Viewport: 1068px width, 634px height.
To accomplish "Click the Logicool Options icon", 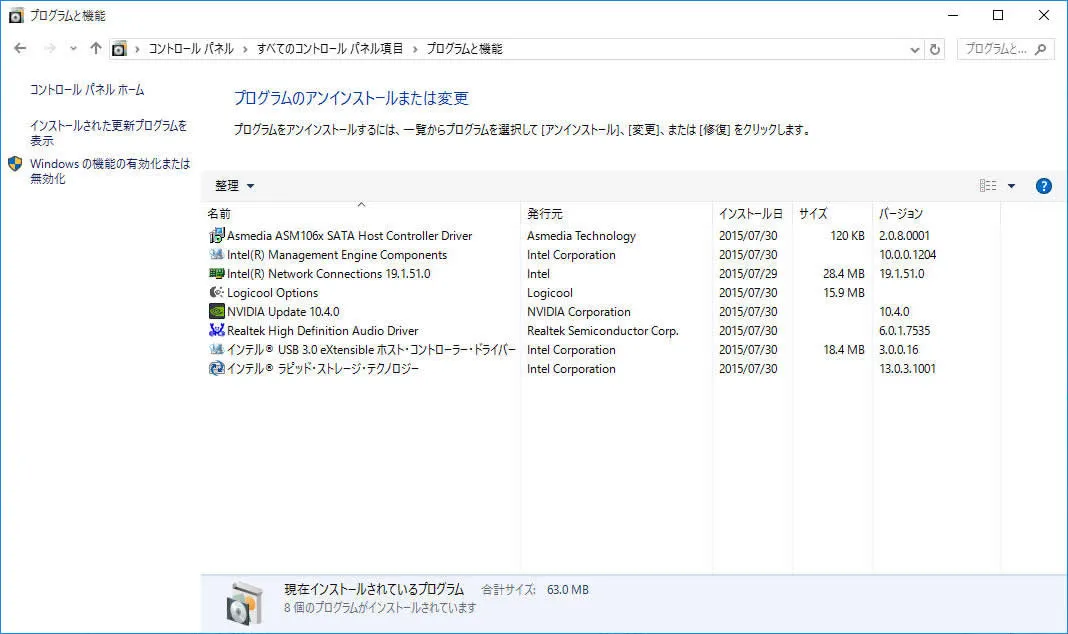I will click(216, 293).
